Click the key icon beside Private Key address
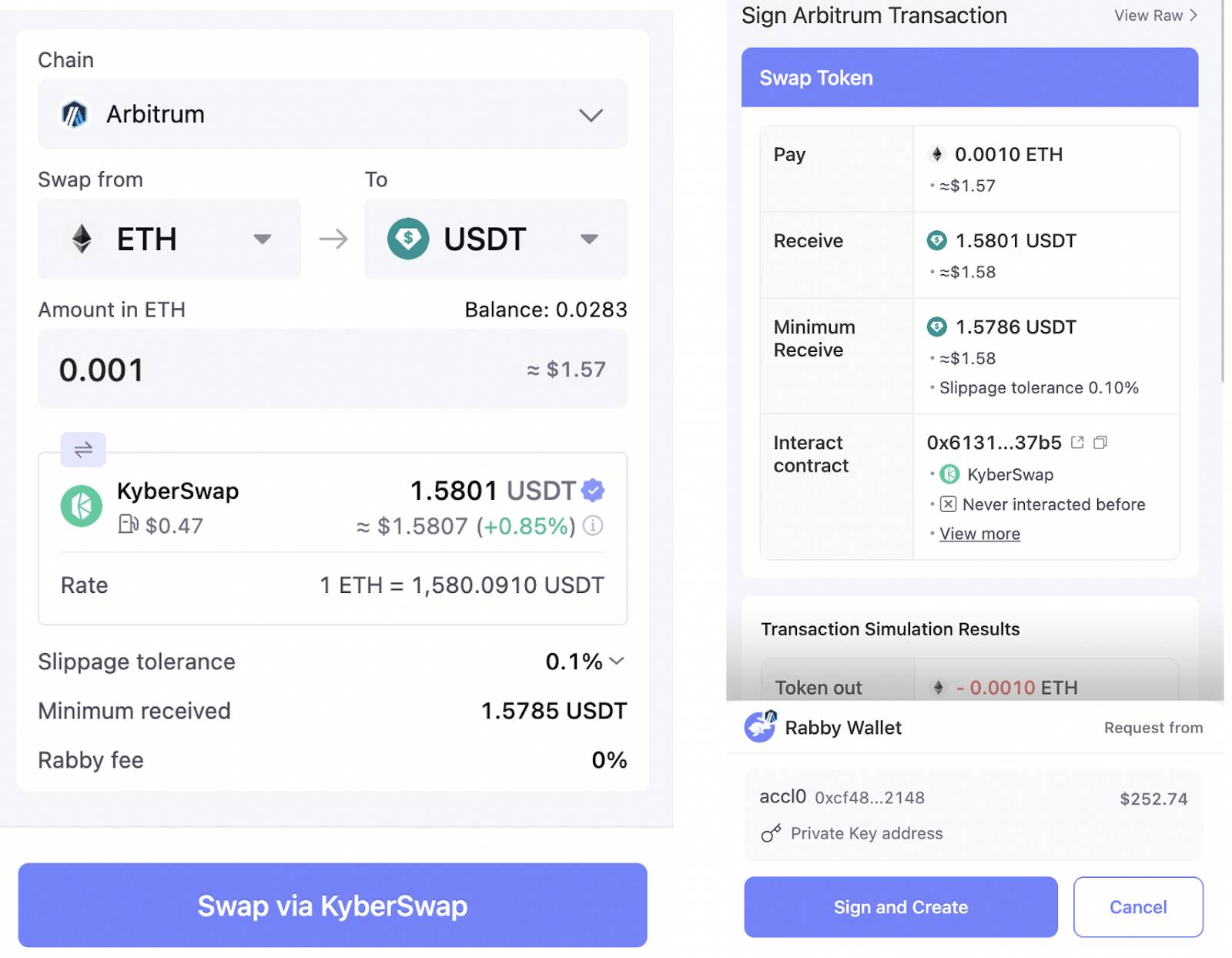The height and width of the screenshot is (958, 1232). [771, 833]
